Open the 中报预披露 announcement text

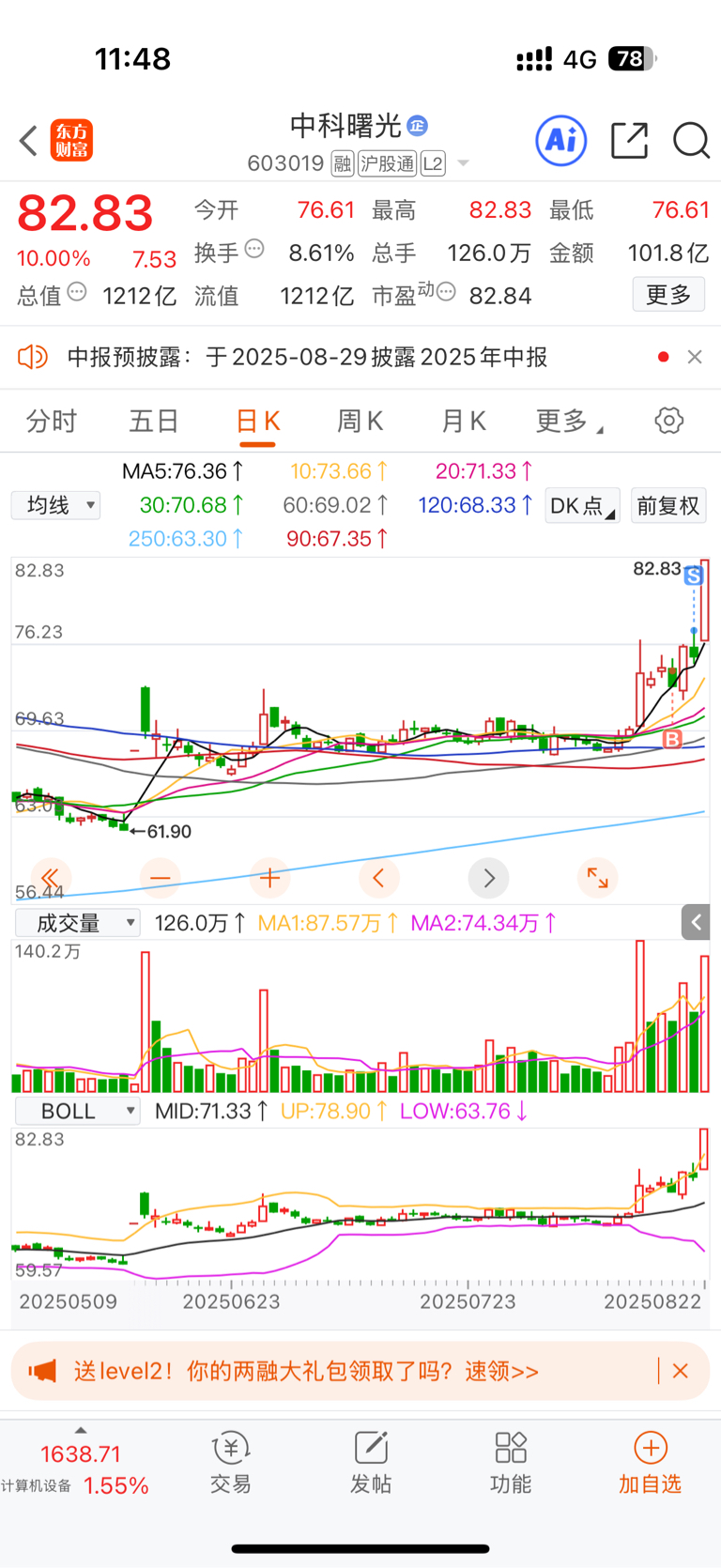click(x=307, y=357)
